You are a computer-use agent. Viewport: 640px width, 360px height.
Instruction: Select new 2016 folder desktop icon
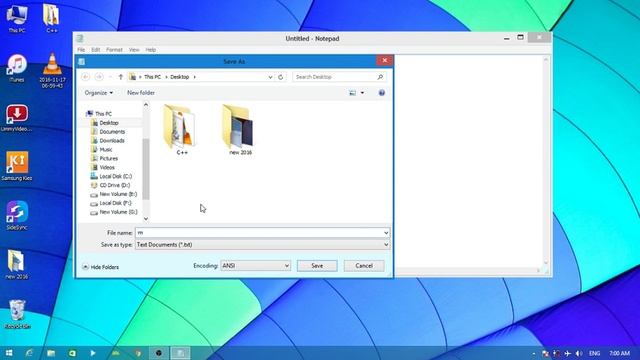(x=17, y=264)
